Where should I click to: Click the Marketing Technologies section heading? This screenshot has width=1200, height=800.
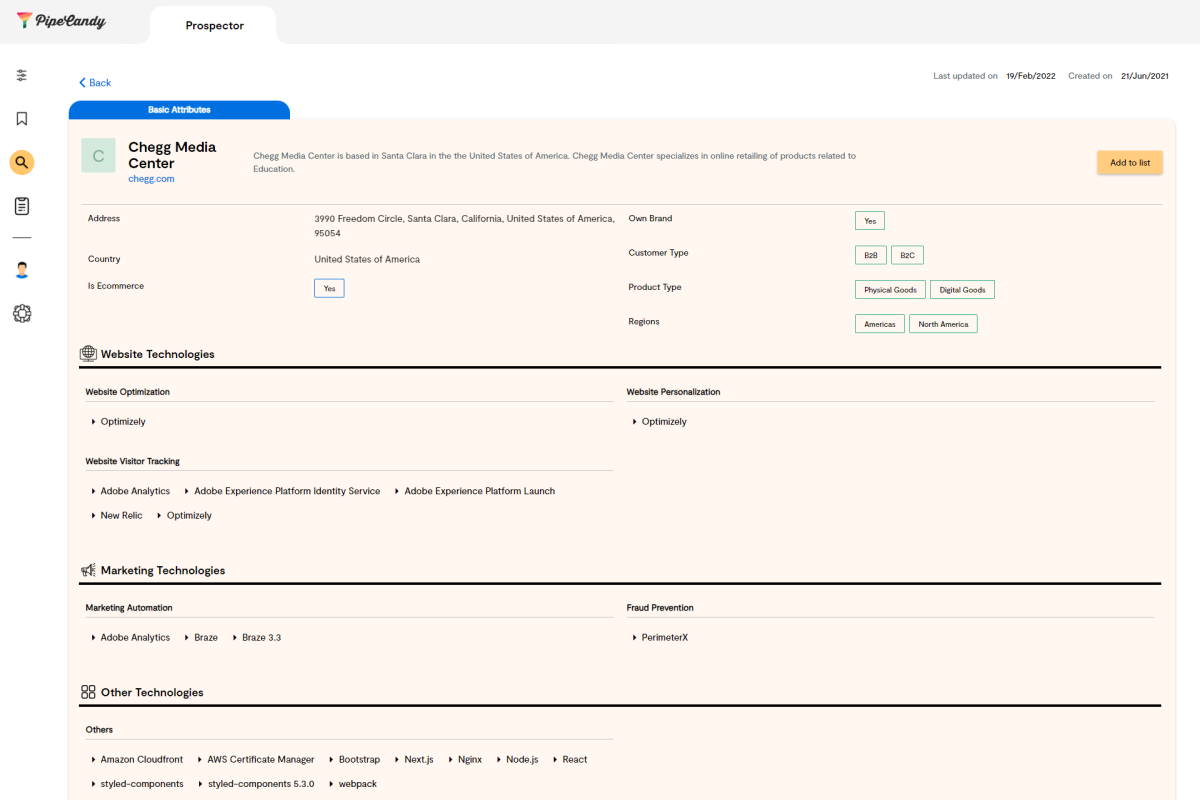tap(163, 570)
